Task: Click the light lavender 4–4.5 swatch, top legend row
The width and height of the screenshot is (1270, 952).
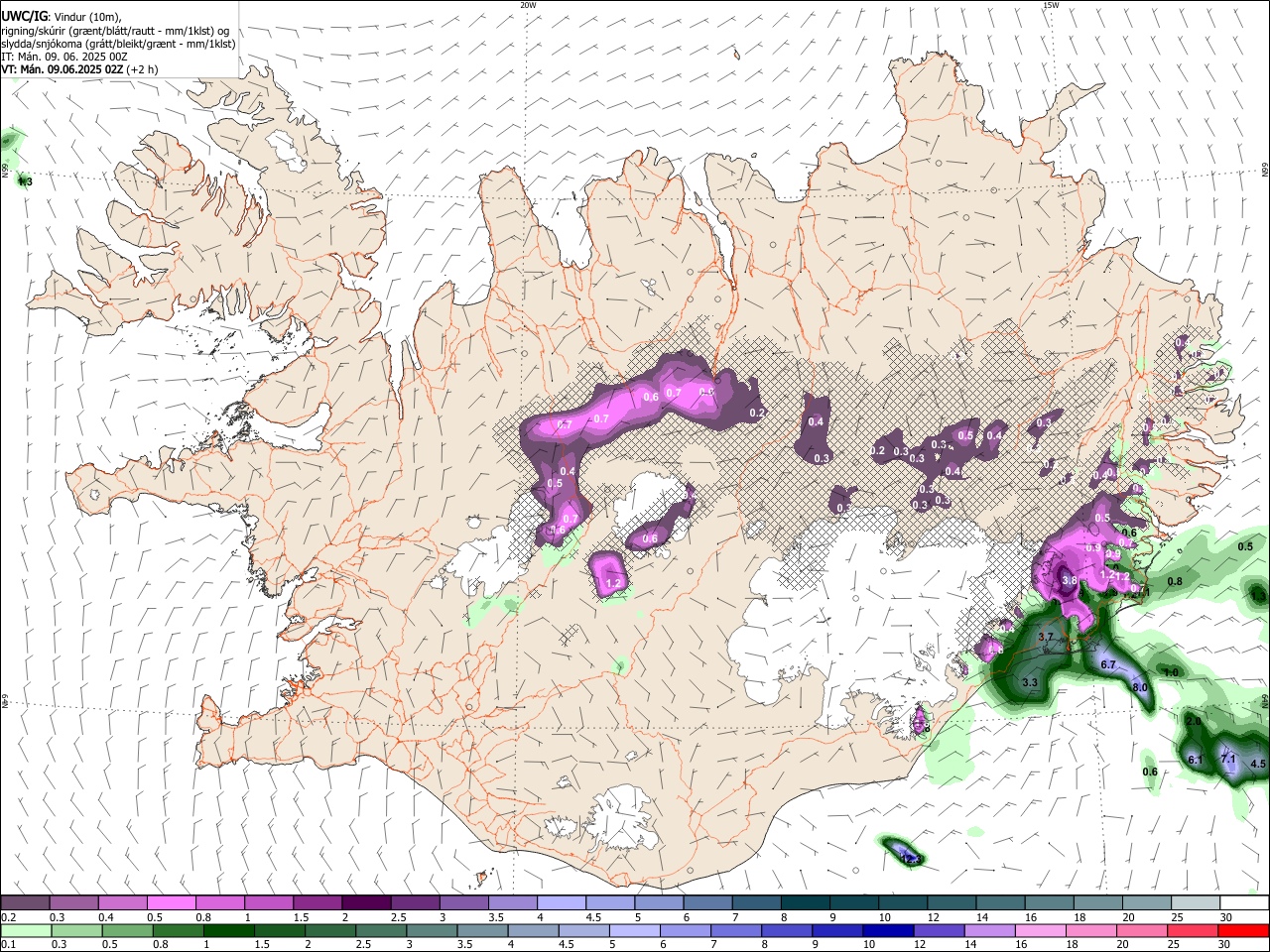Action: [562, 903]
